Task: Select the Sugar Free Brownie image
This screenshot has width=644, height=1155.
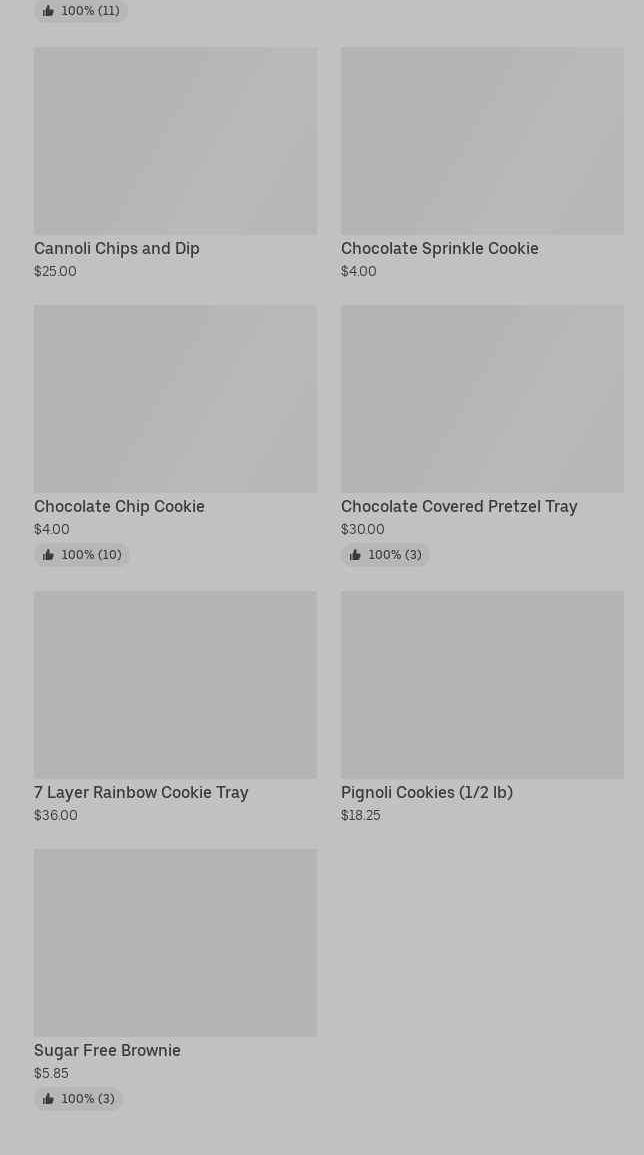Action: 175,943
